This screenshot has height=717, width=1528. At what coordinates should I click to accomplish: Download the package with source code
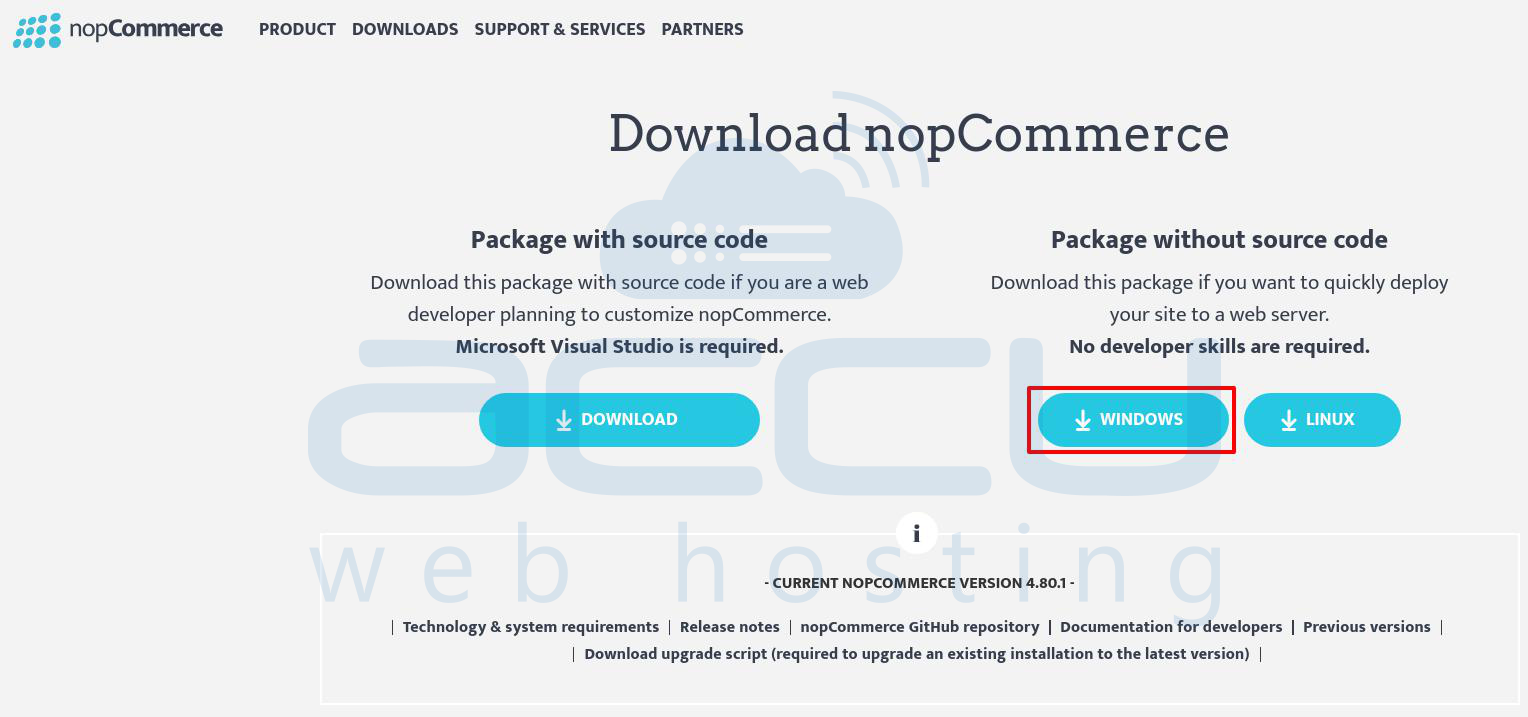click(619, 420)
